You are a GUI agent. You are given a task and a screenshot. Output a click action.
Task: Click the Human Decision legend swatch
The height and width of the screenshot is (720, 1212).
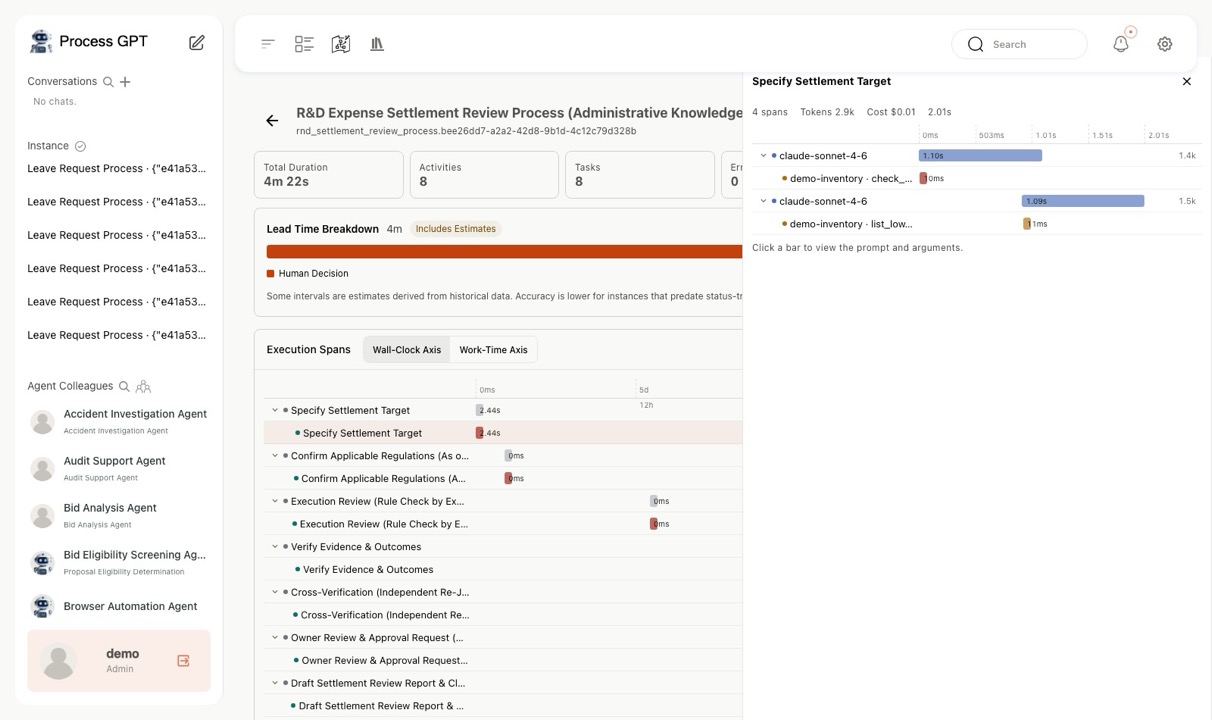271,273
